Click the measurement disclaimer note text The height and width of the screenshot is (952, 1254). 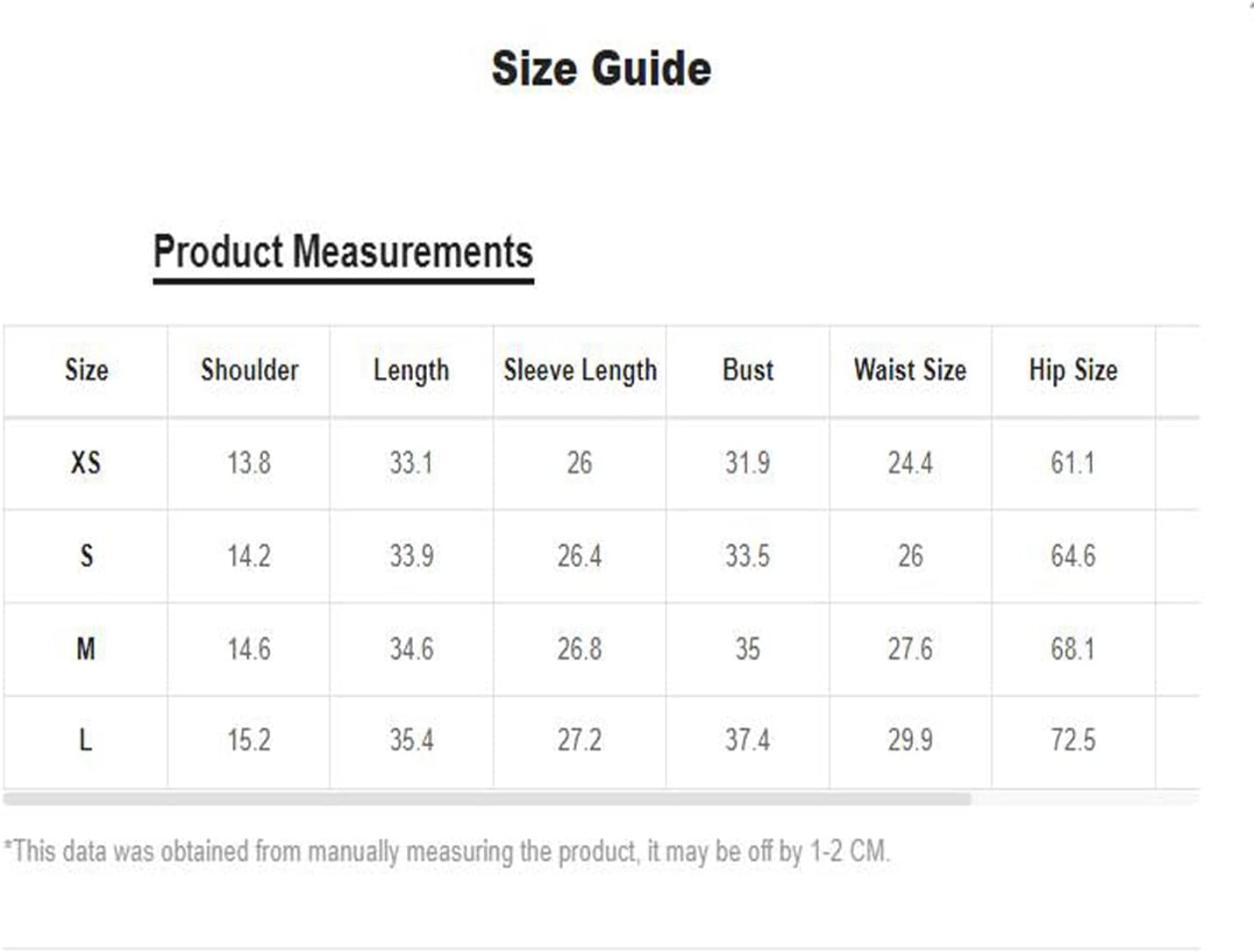pos(447,851)
